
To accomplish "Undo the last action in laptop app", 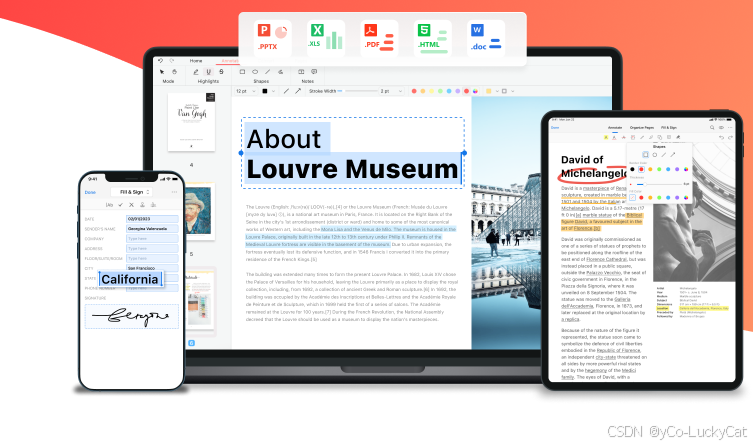I will (160, 61).
